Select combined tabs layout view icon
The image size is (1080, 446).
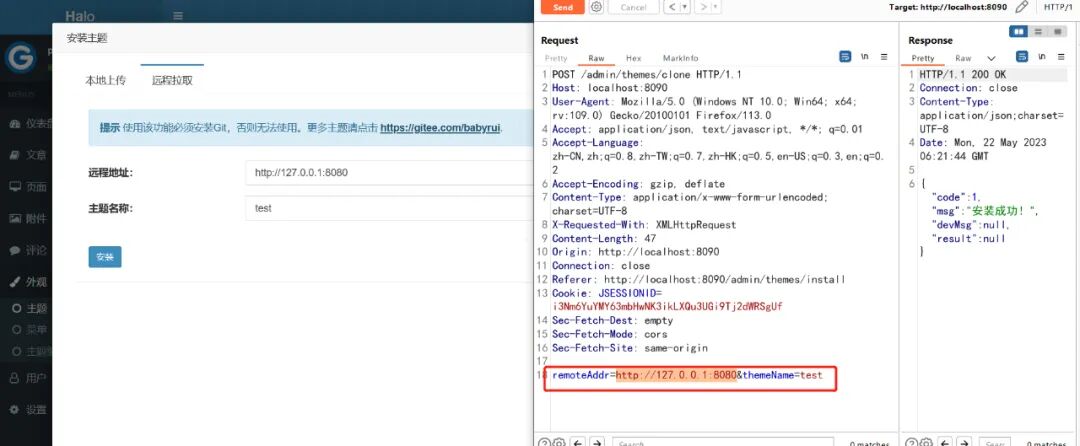(x=1057, y=32)
